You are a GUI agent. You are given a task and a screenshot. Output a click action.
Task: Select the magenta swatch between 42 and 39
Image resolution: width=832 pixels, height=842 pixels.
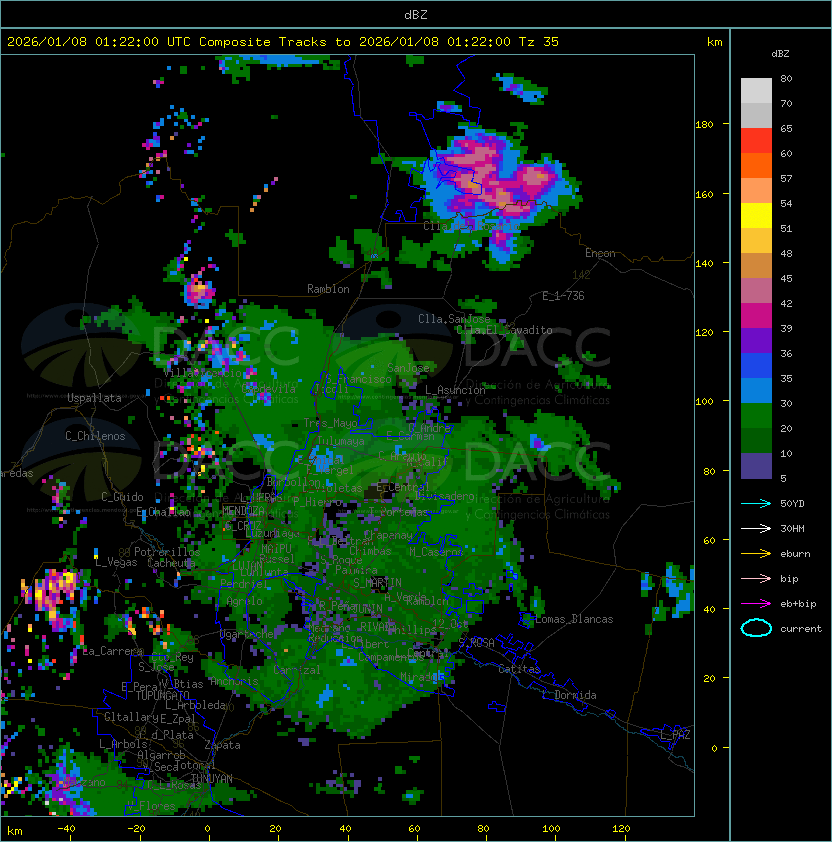tap(756, 316)
